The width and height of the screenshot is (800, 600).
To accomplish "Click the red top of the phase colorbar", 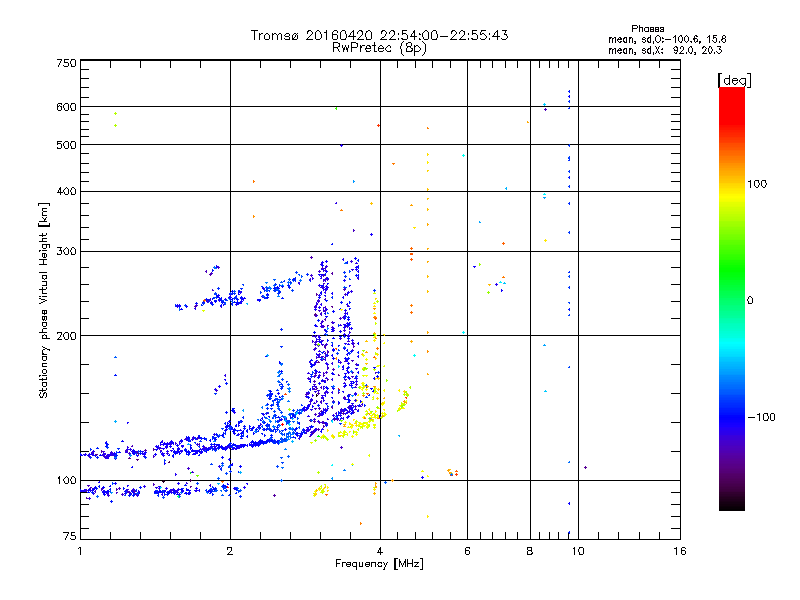I will pyautogui.click(x=731, y=93).
